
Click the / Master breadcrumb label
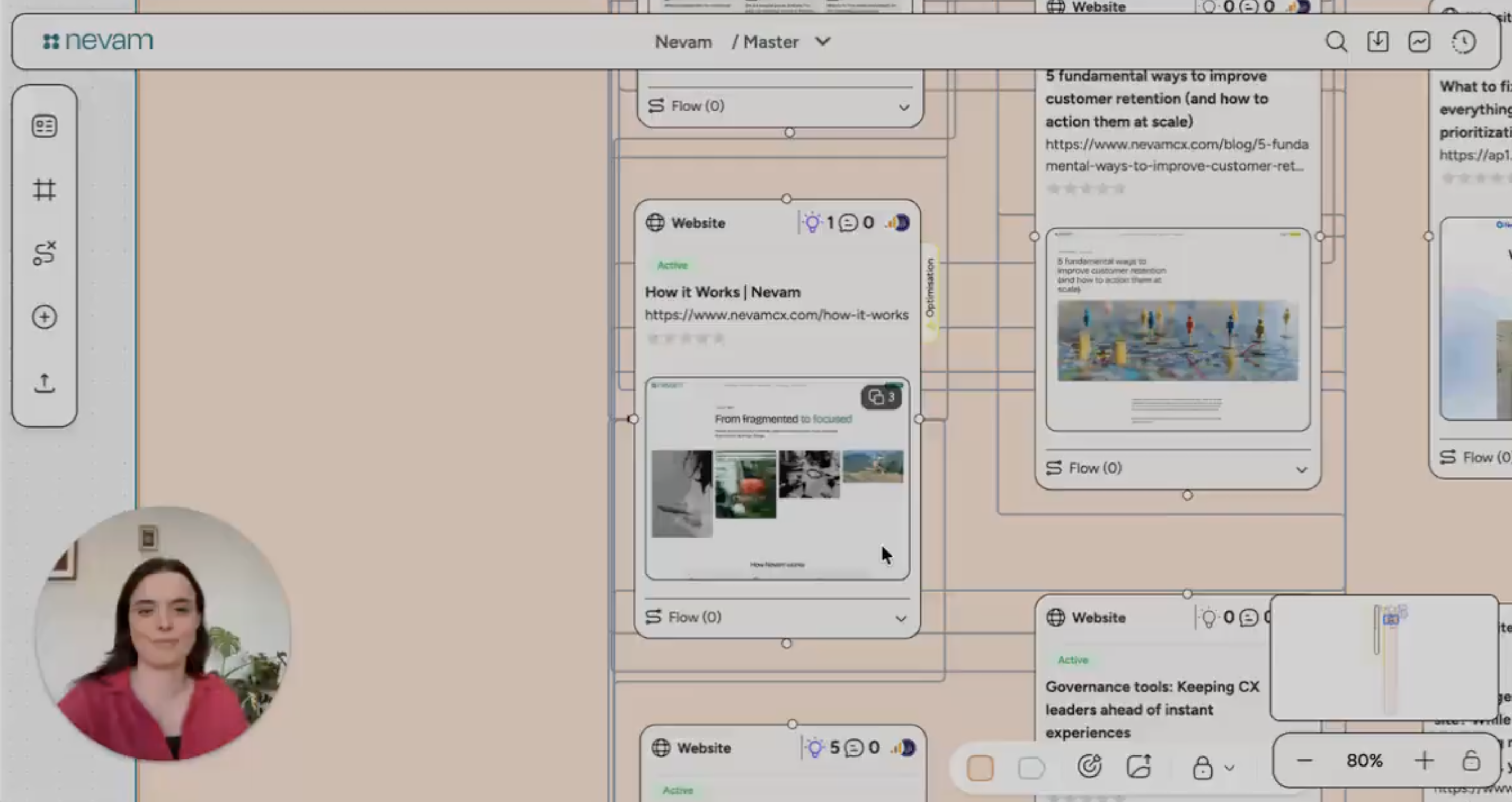coord(765,42)
